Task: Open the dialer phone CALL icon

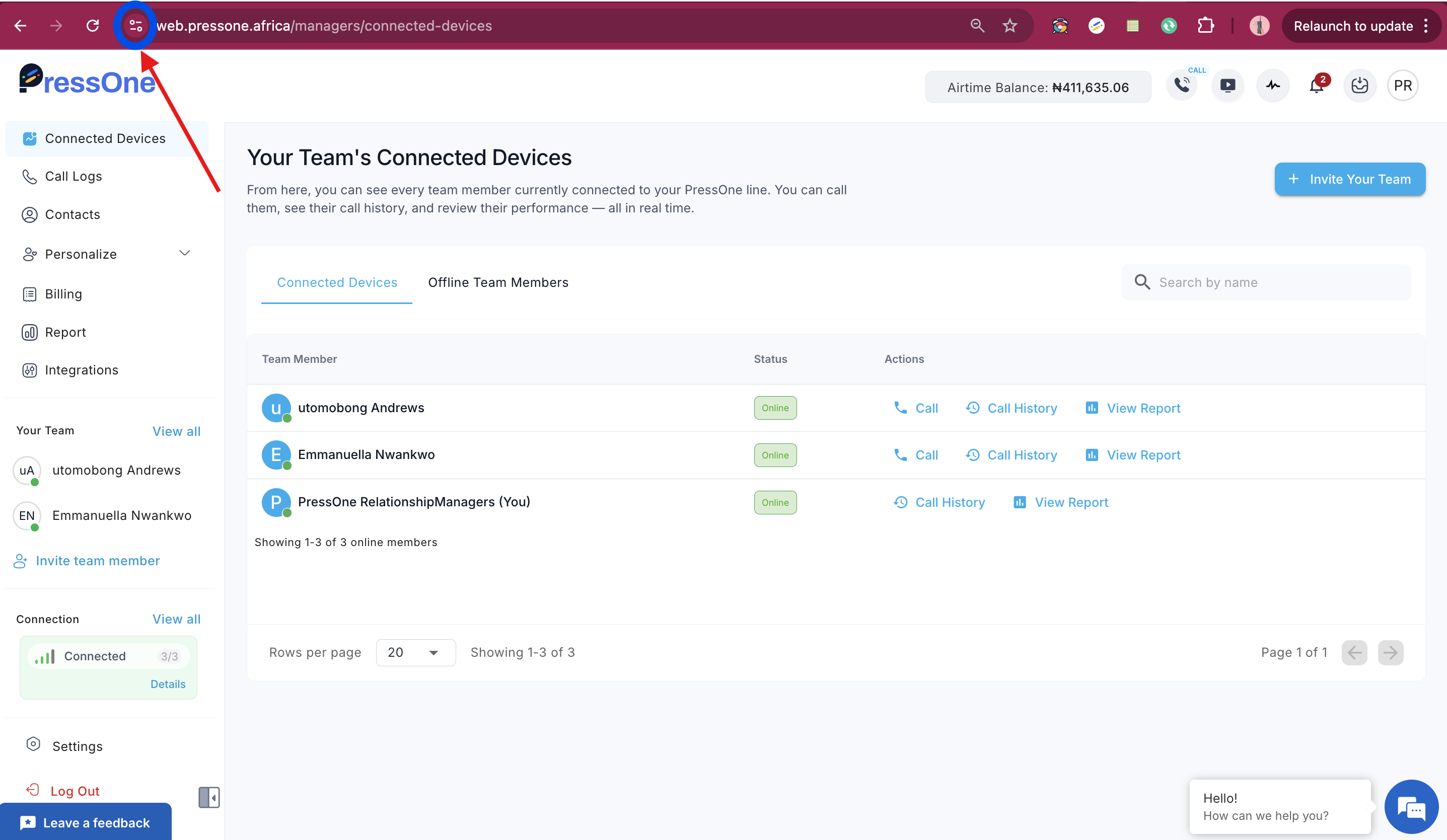Action: [1182, 86]
